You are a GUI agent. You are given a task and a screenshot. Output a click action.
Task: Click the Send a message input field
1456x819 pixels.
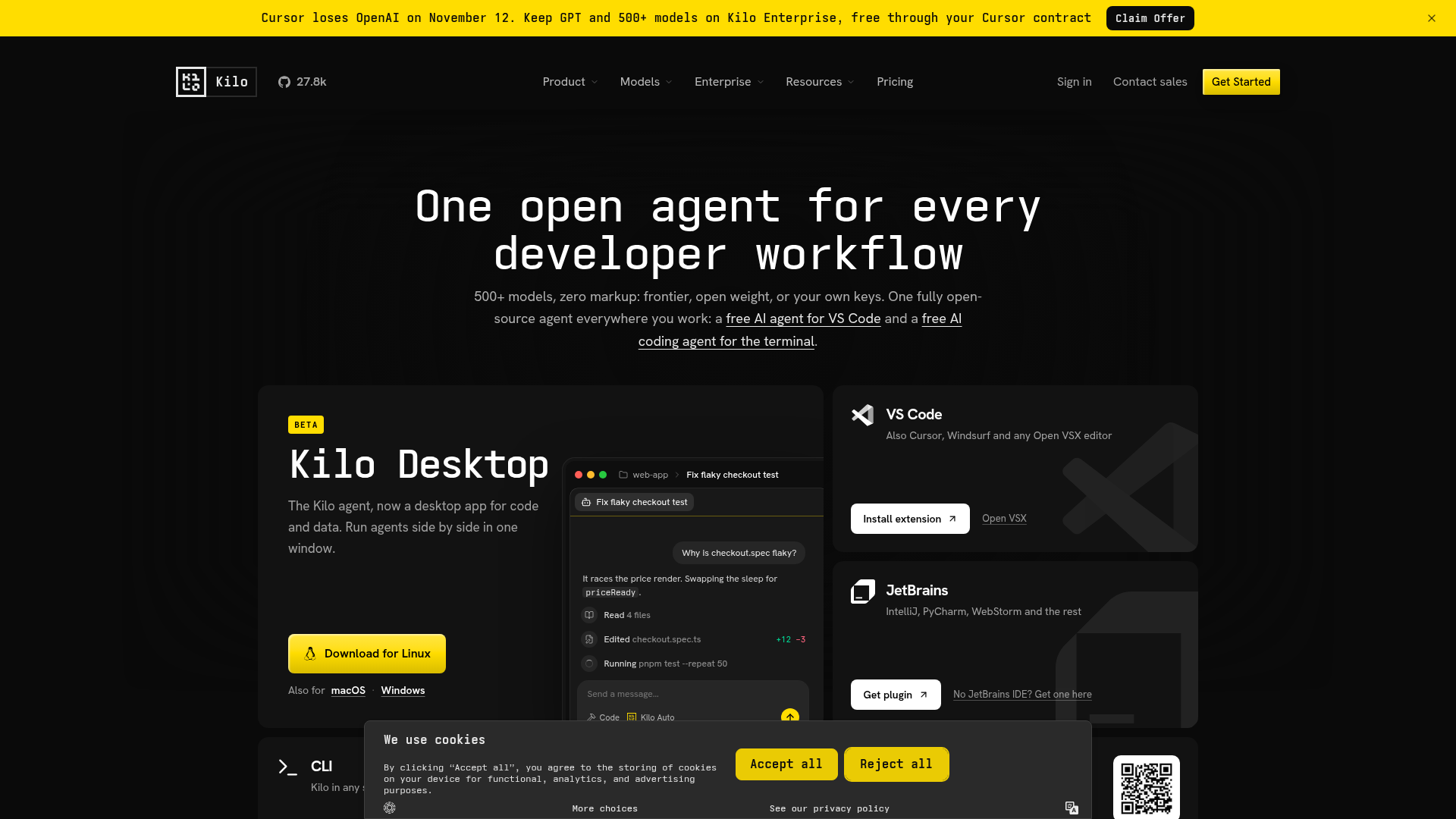click(x=693, y=694)
